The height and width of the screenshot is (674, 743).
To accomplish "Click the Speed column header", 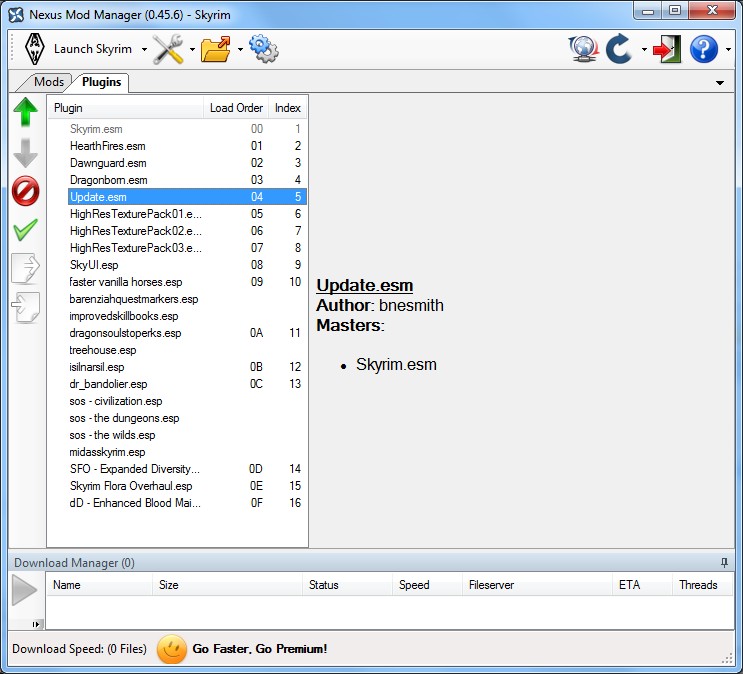I will pos(427,585).
